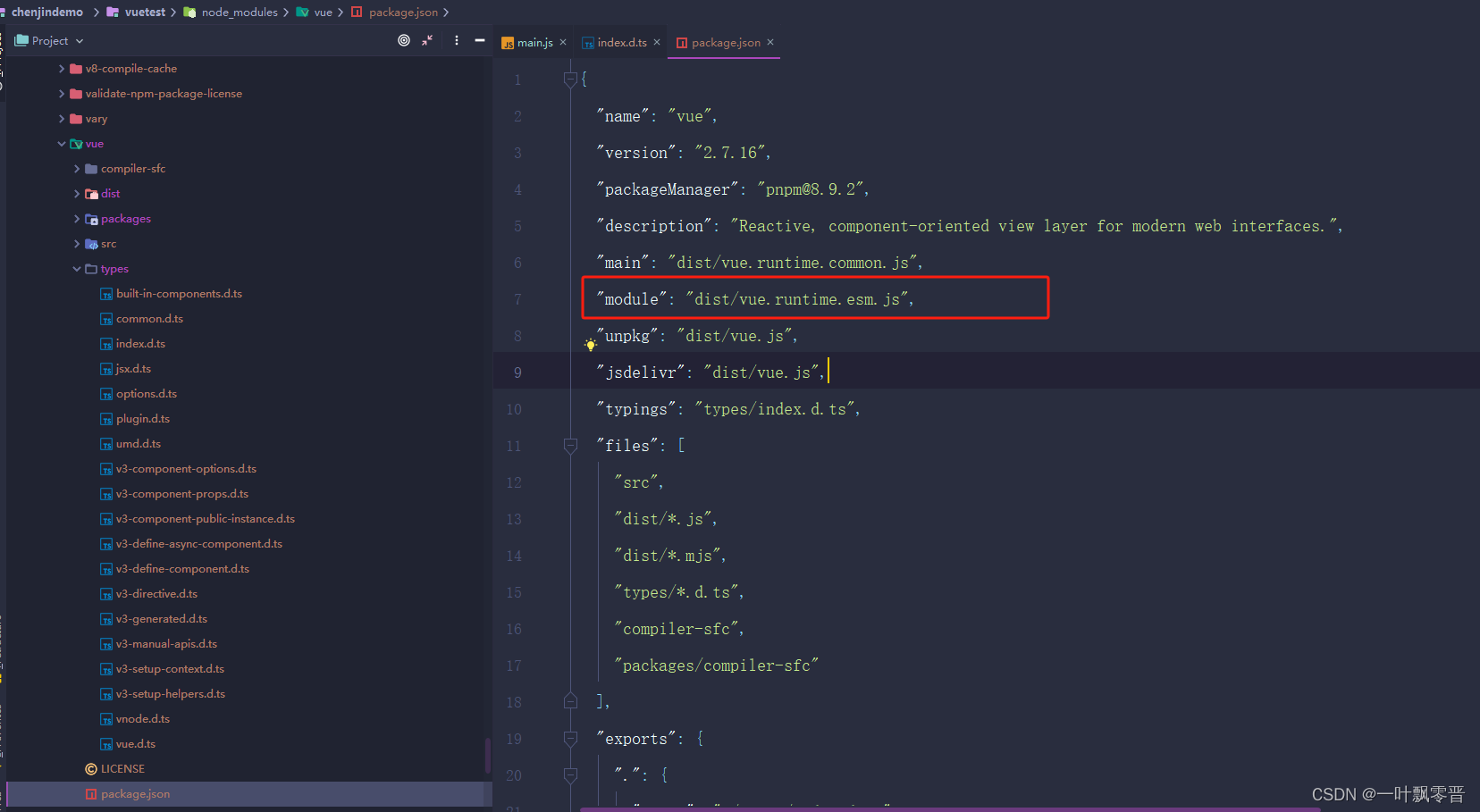Click line number 9 in gutter
This screenshot has width=1480, height=812.
click(517, 373)
